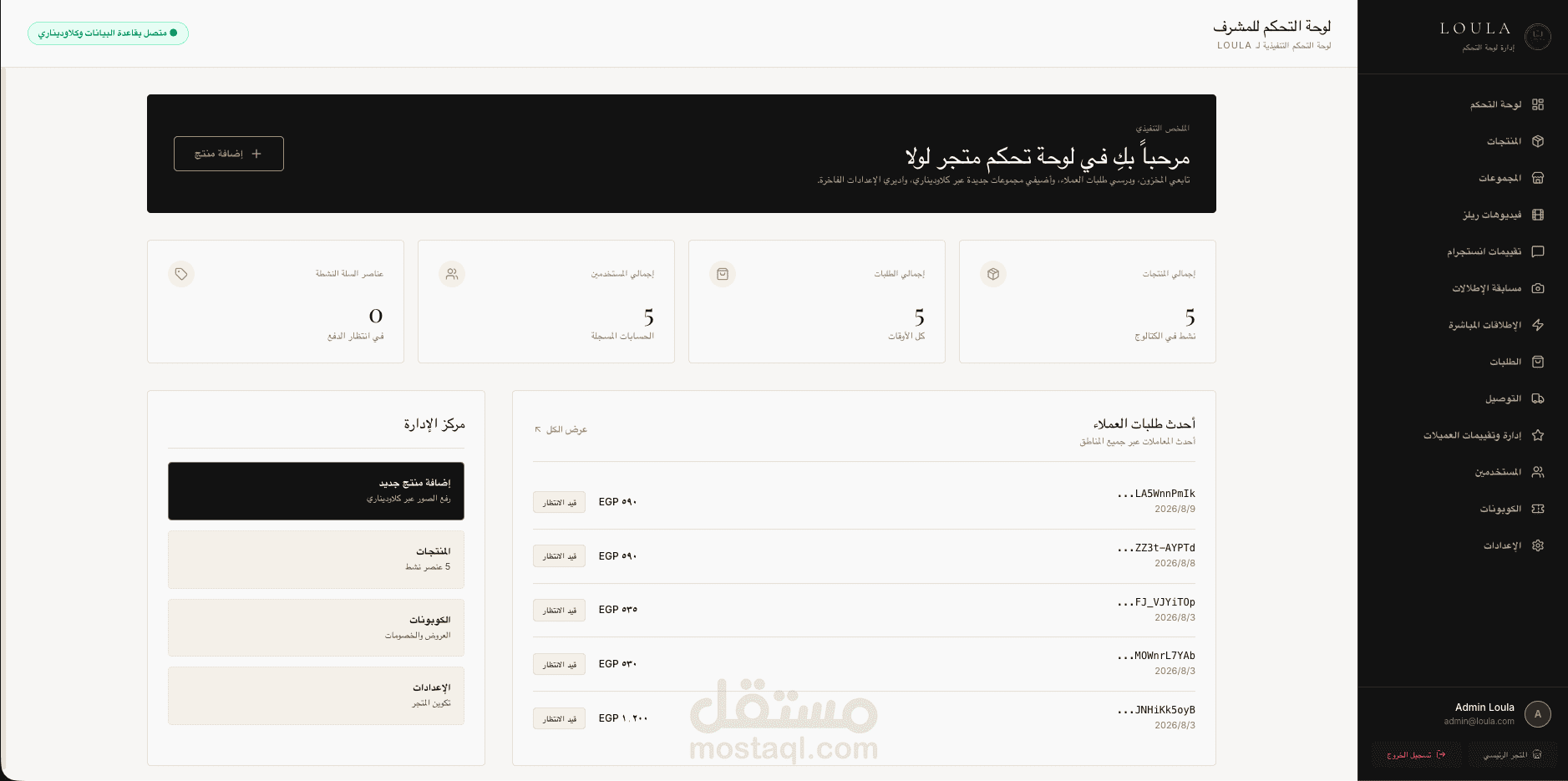The height and width of the screenshot is (781, 1568).
Task: Click the EGP ١٬٢٠٠ order amount
Action: [x=623, y=718]
